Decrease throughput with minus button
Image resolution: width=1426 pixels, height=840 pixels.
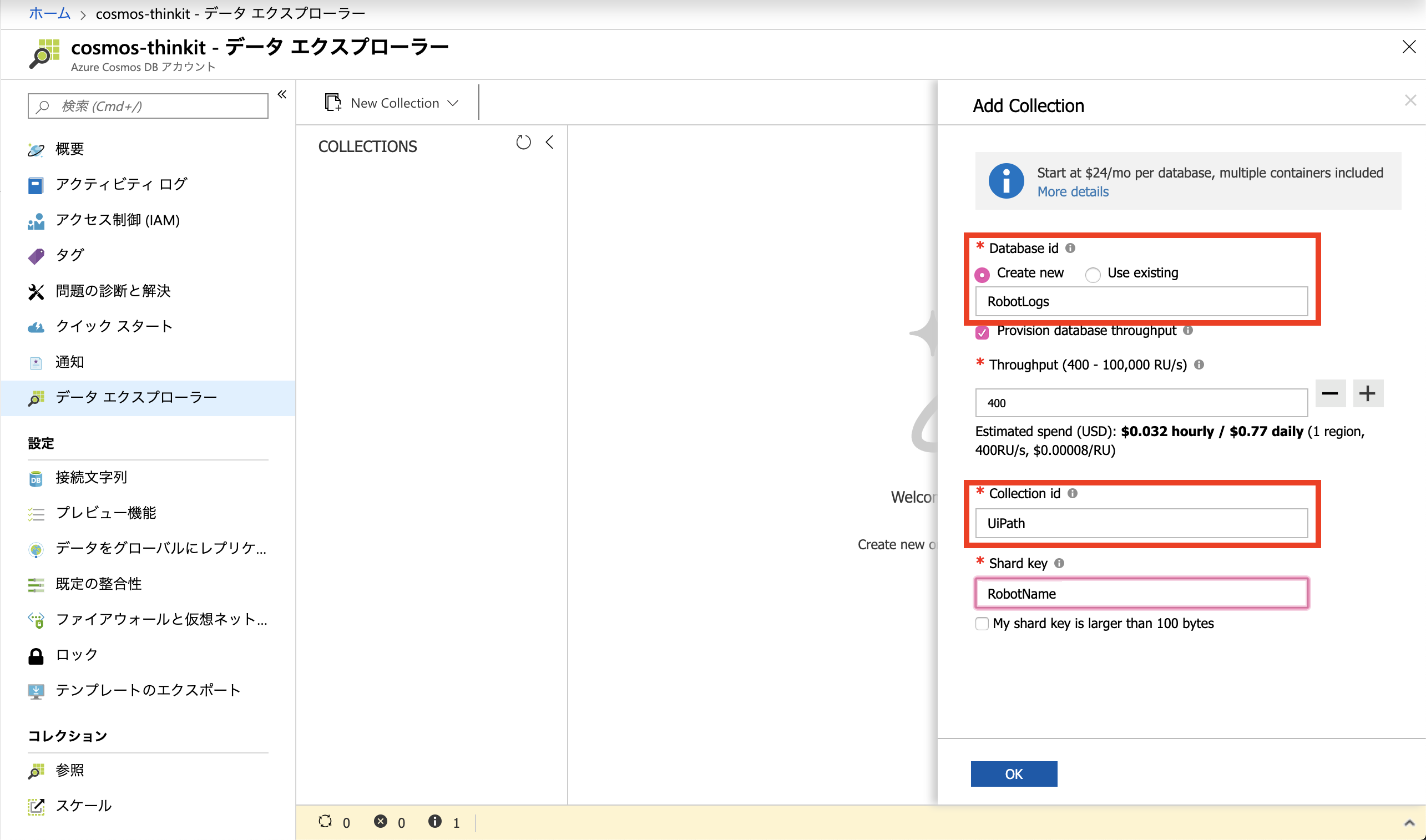point(1330,393)
